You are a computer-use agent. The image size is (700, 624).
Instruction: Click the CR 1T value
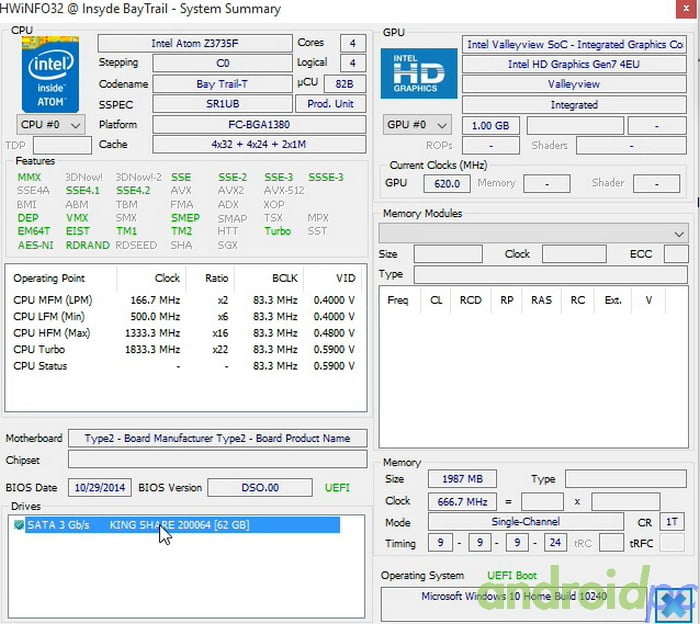click(x=672, y=522)
